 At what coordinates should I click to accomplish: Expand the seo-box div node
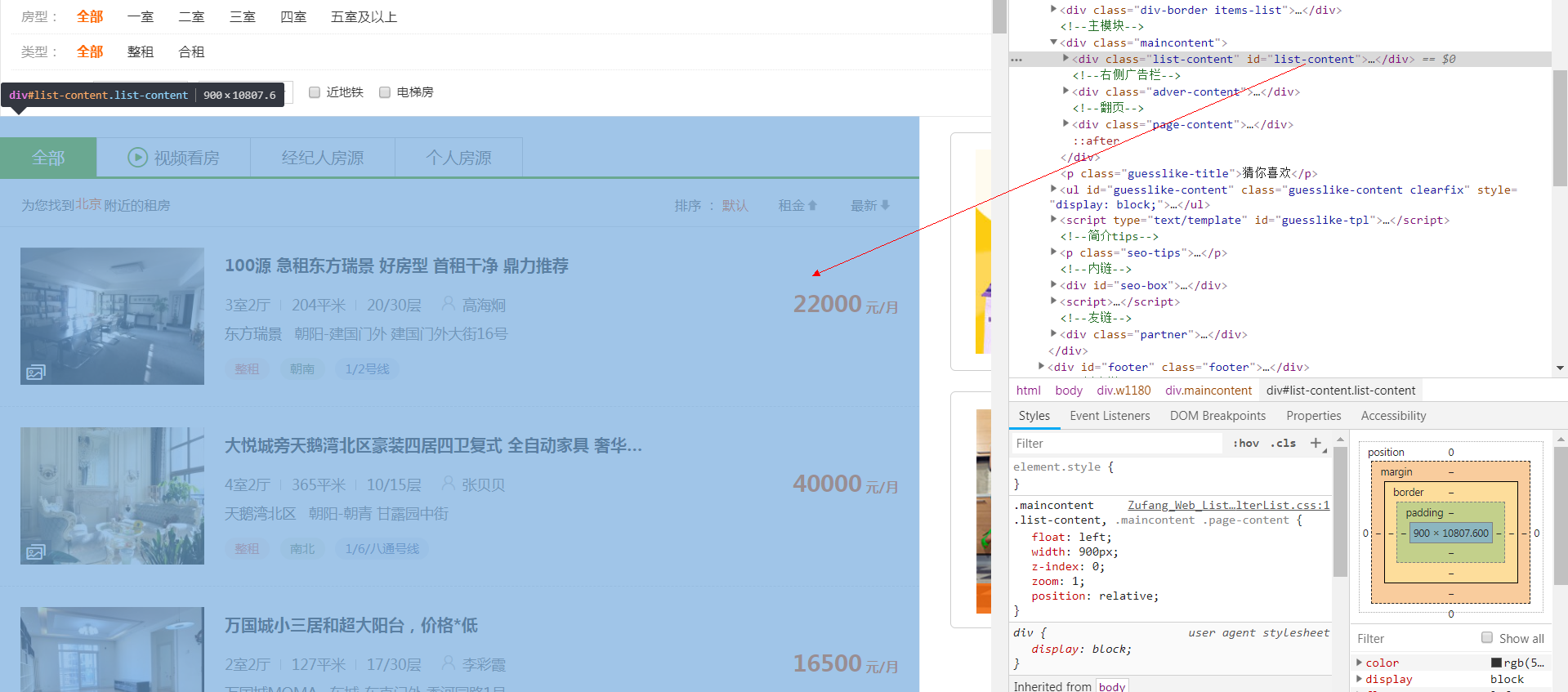1054,284
